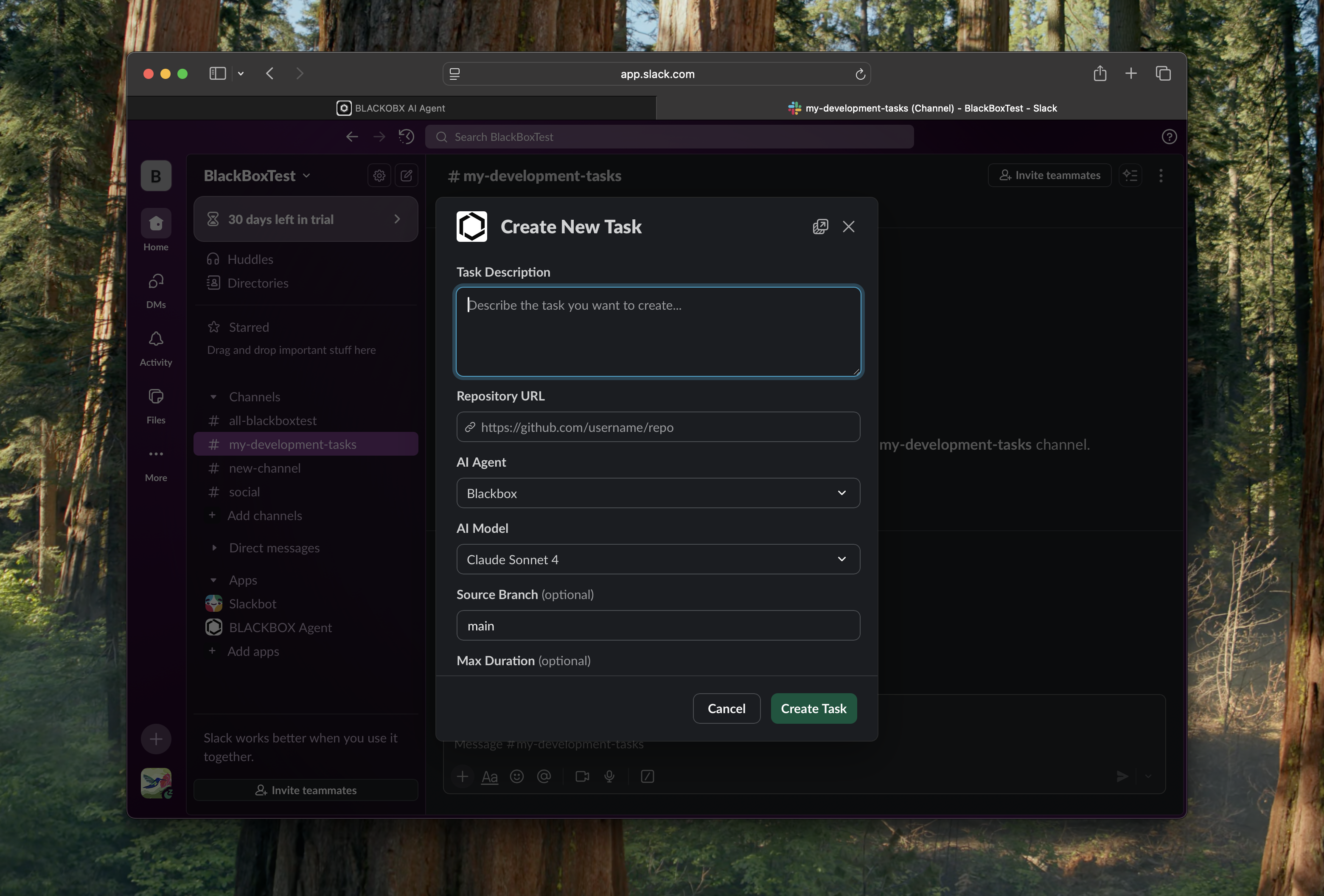
Task: Collapse the Channels section
Action: pyautogui.click(x=213, y=397)
